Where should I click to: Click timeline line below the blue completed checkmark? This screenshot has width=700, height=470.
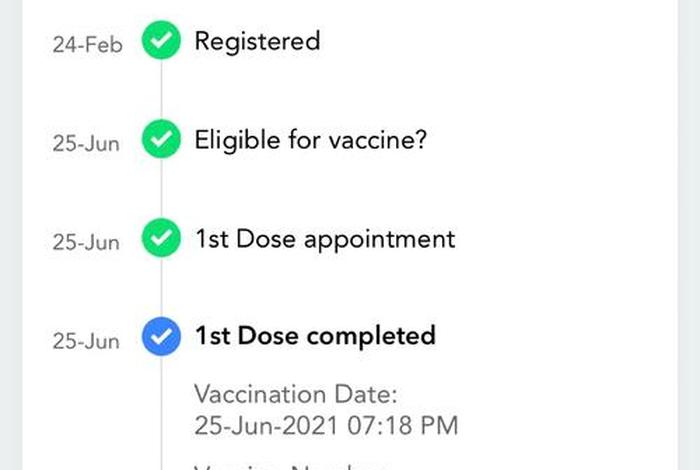tap(161, 413)
